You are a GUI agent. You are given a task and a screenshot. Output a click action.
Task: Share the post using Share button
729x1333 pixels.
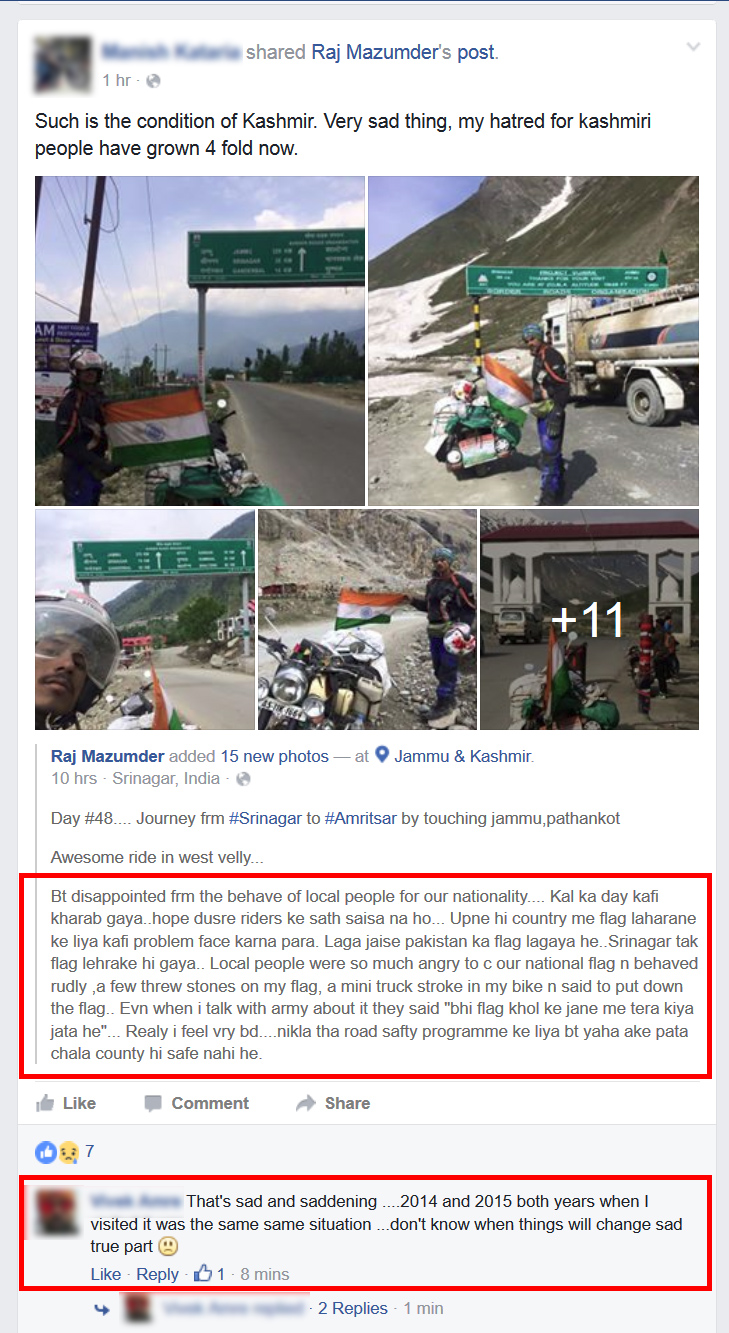pyautogui.click(x=333, y=1103)
